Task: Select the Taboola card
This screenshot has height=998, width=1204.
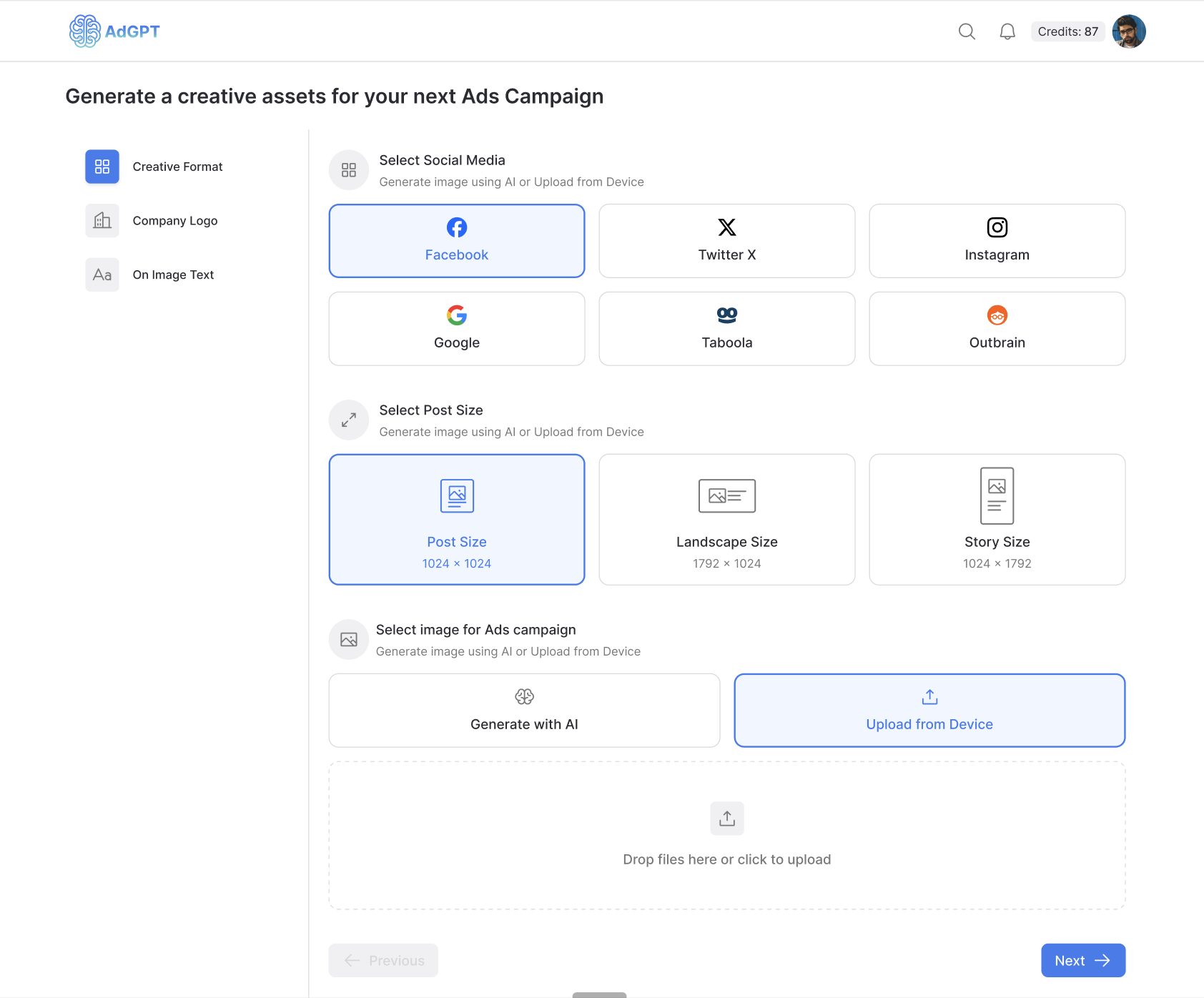Action: click(x=727, y=329)
